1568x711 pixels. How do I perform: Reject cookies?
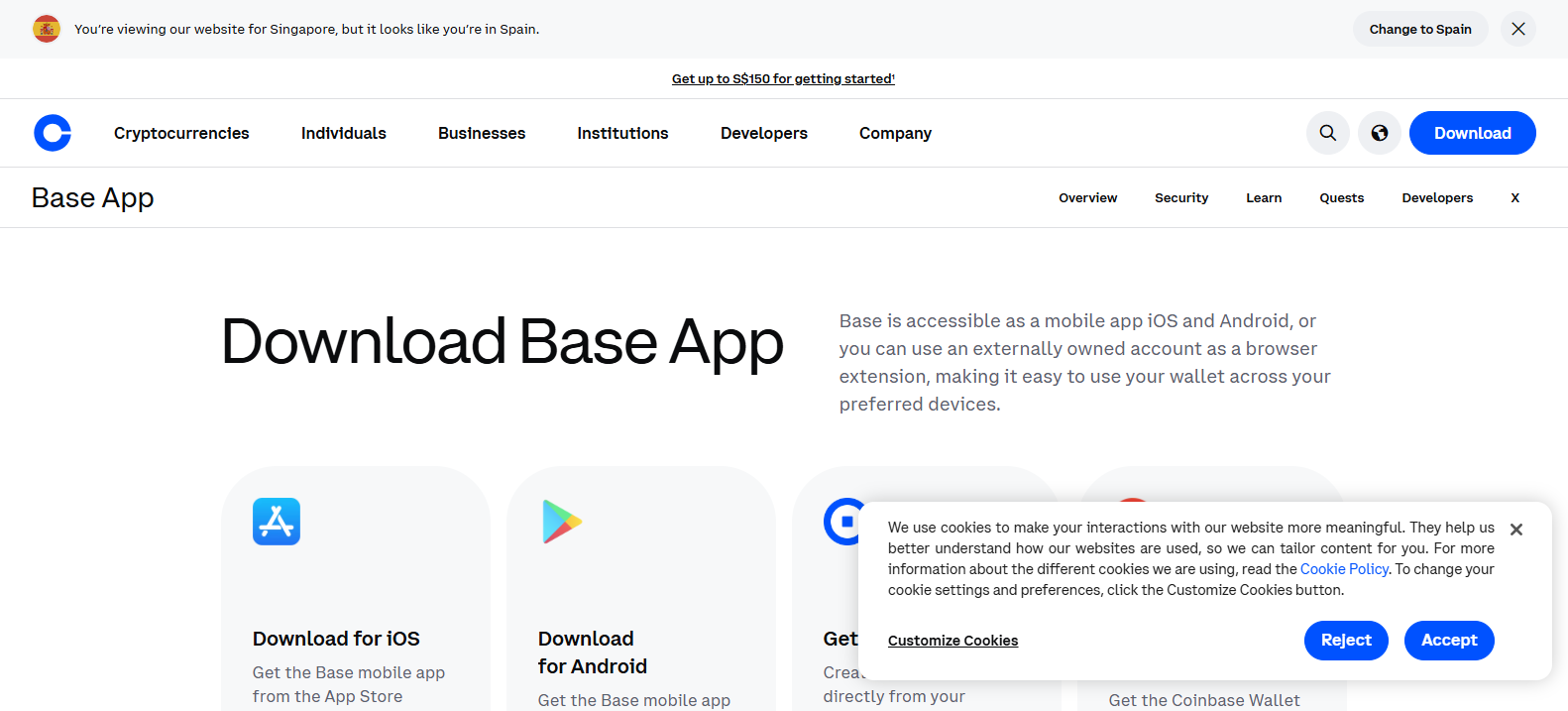tap(1346, 641)
